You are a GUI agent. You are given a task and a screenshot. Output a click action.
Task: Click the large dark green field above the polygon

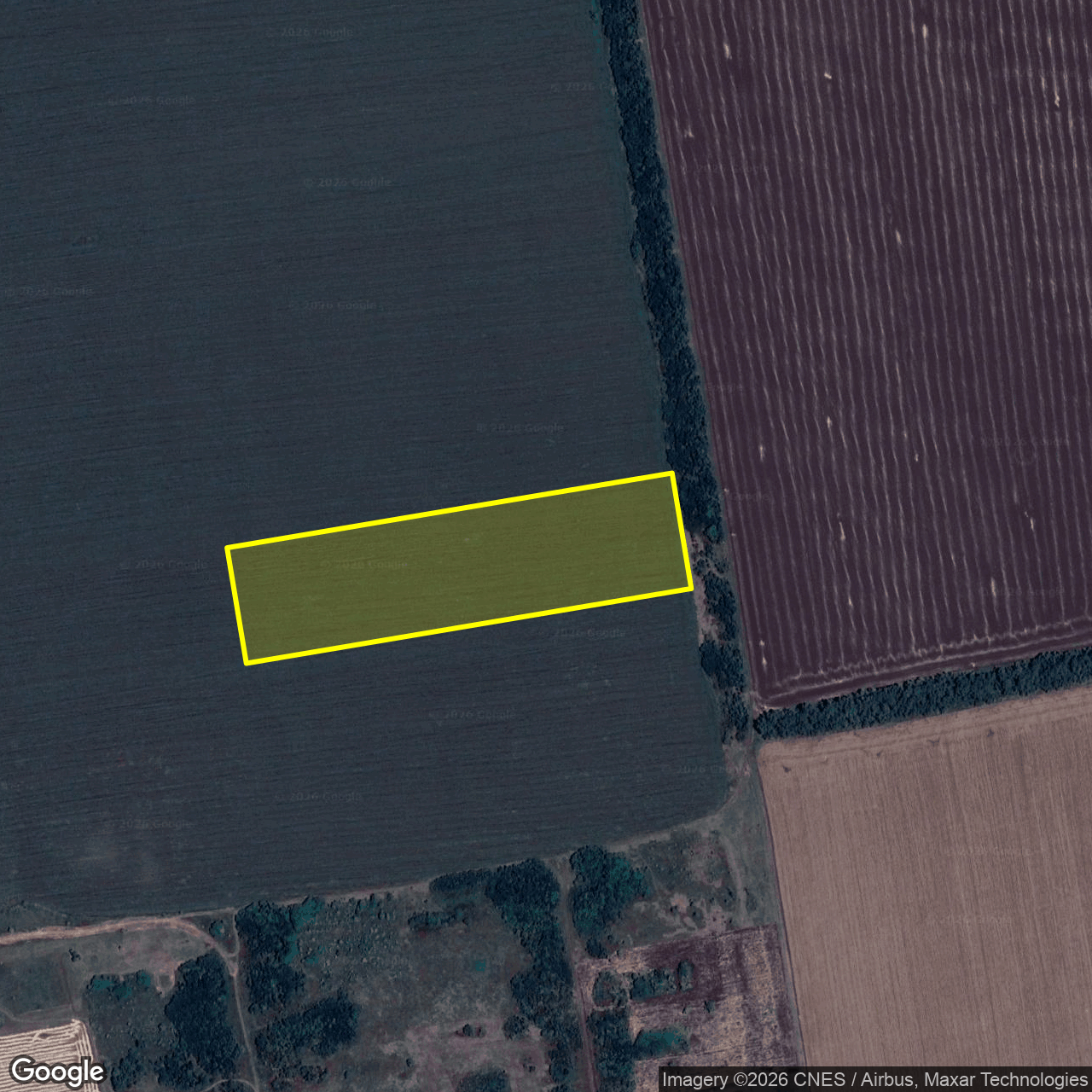324,256
